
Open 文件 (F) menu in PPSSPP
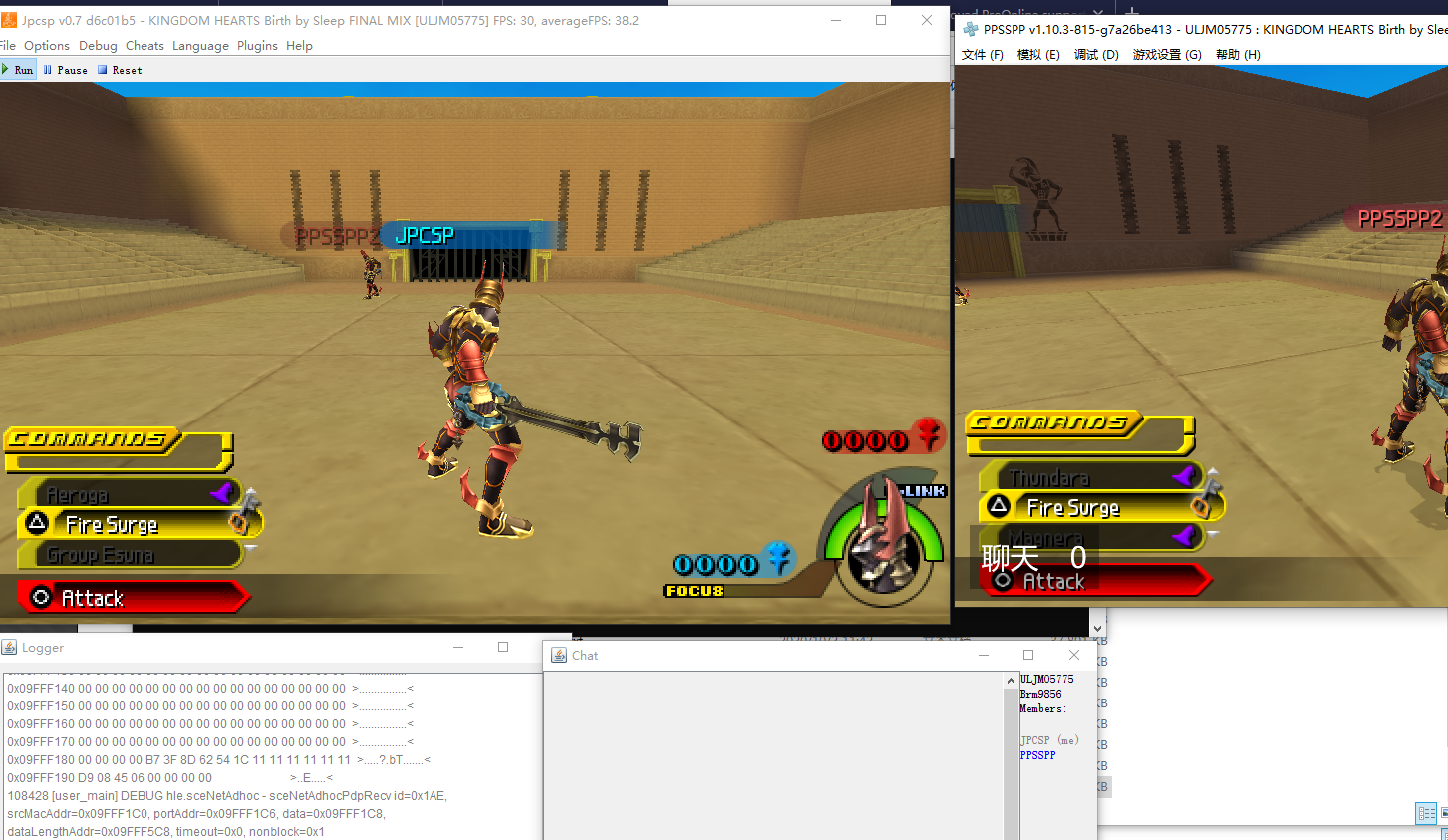982,55
